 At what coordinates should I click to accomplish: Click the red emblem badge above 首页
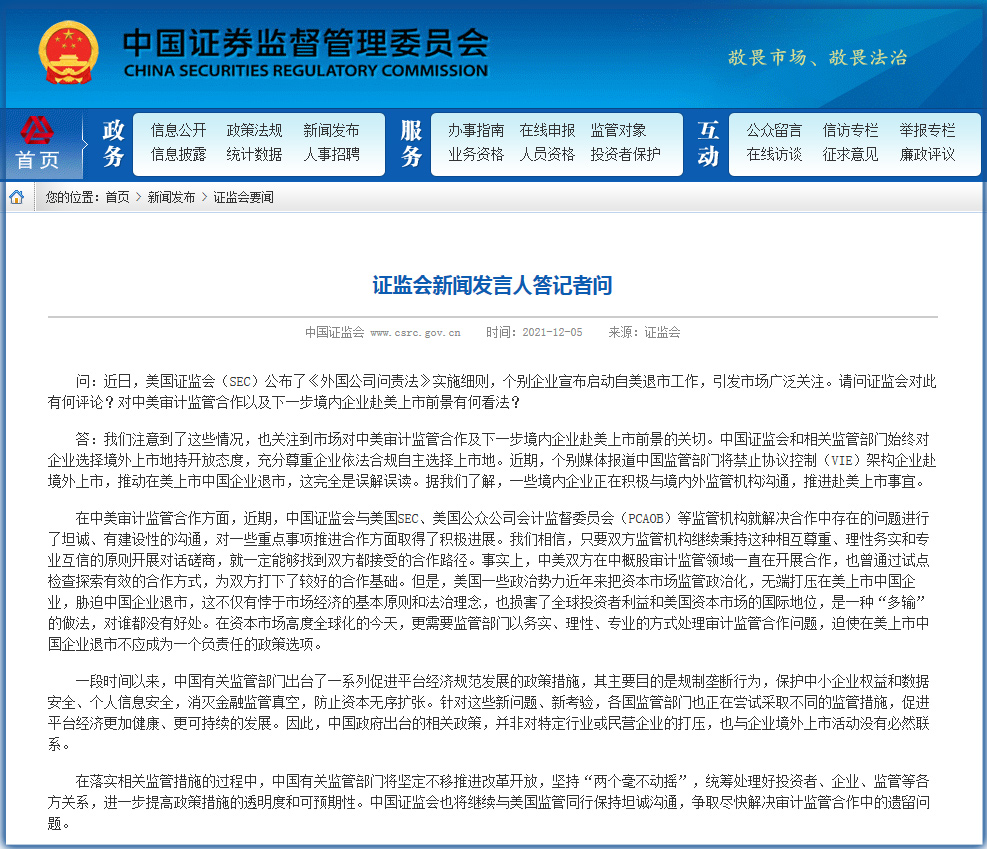click(39, 130)
